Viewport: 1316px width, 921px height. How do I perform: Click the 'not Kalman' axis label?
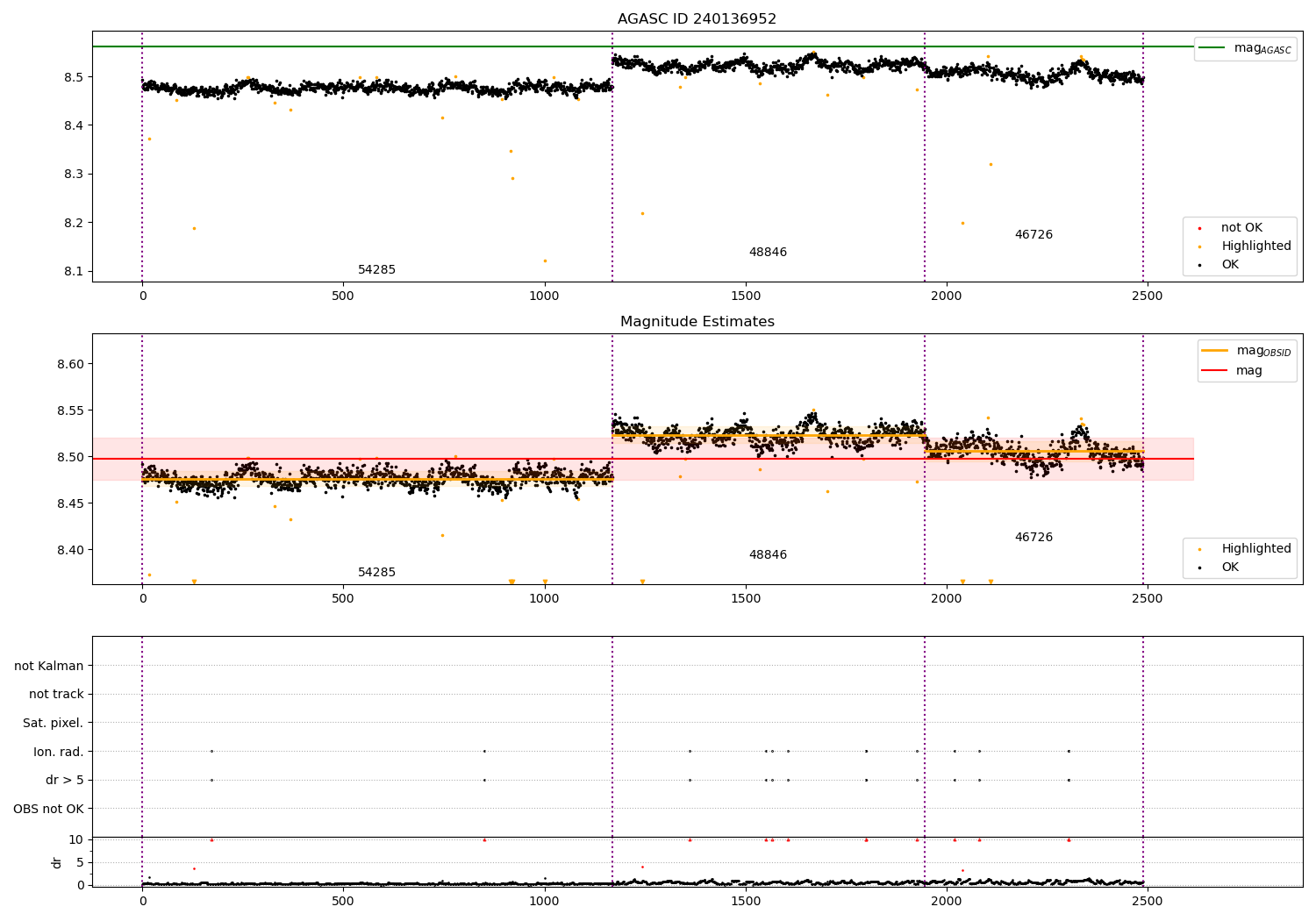[x=49, y=667]
